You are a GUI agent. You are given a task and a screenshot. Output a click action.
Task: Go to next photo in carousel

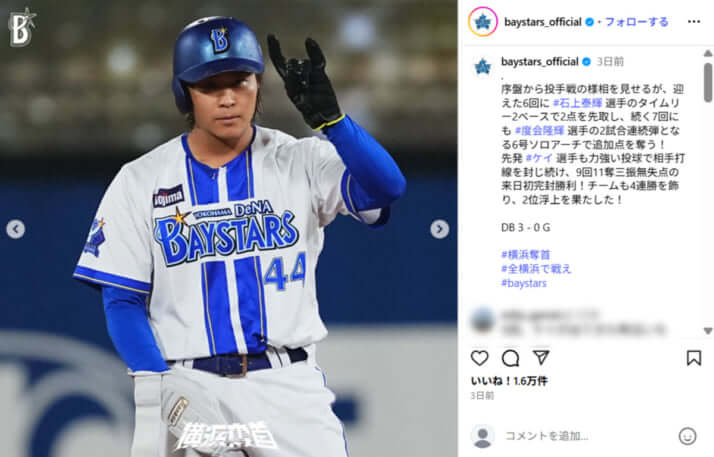(x=439, y=229)
